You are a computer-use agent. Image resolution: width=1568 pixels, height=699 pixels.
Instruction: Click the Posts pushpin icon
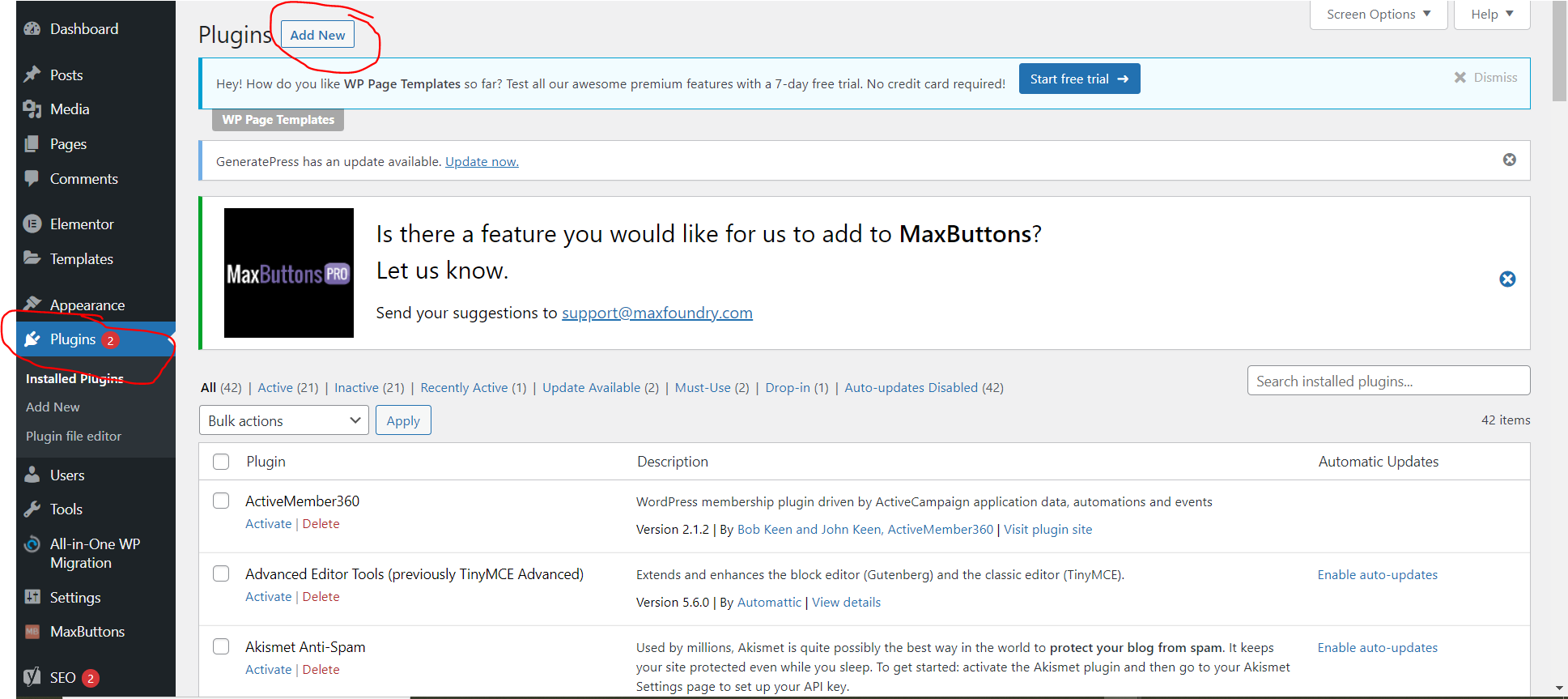tap(32, 75)
